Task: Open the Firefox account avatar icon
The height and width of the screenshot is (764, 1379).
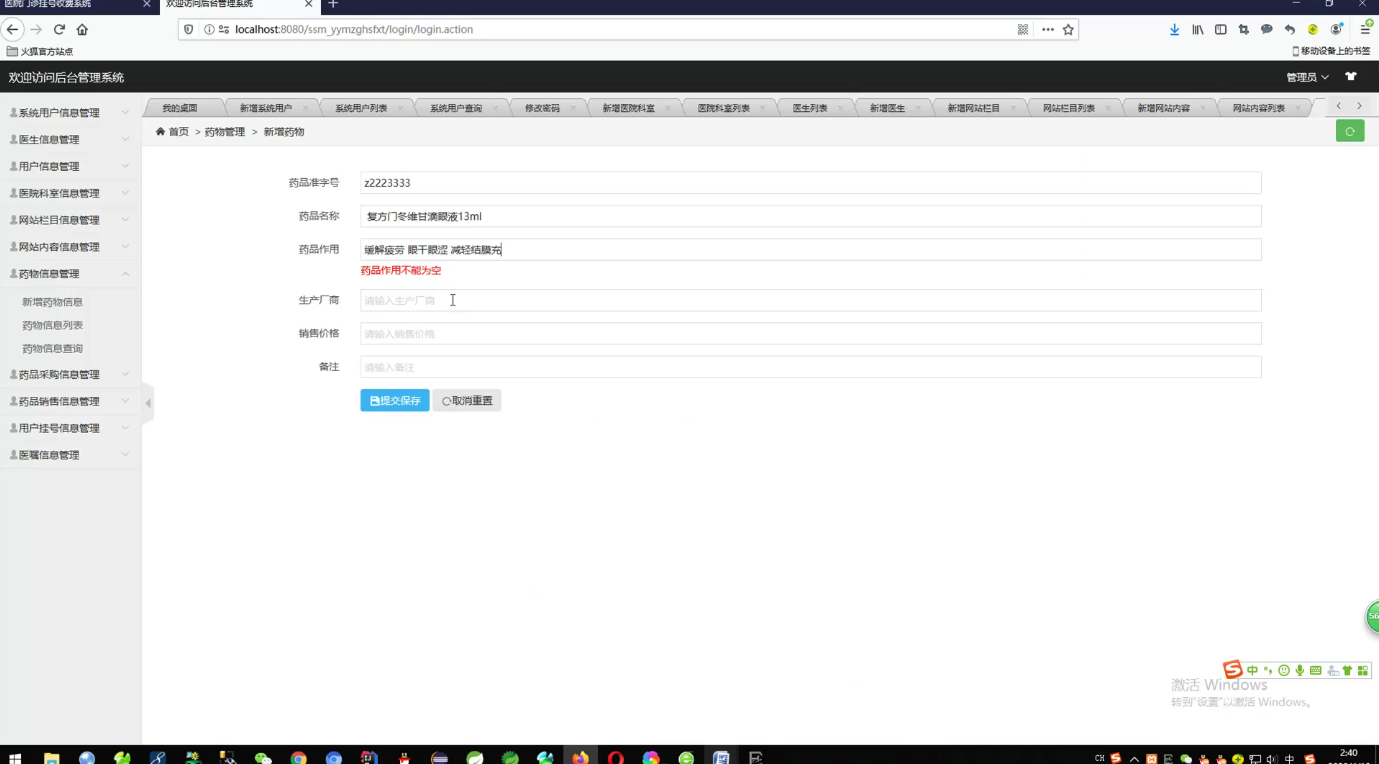Action: pos(1336,30)
